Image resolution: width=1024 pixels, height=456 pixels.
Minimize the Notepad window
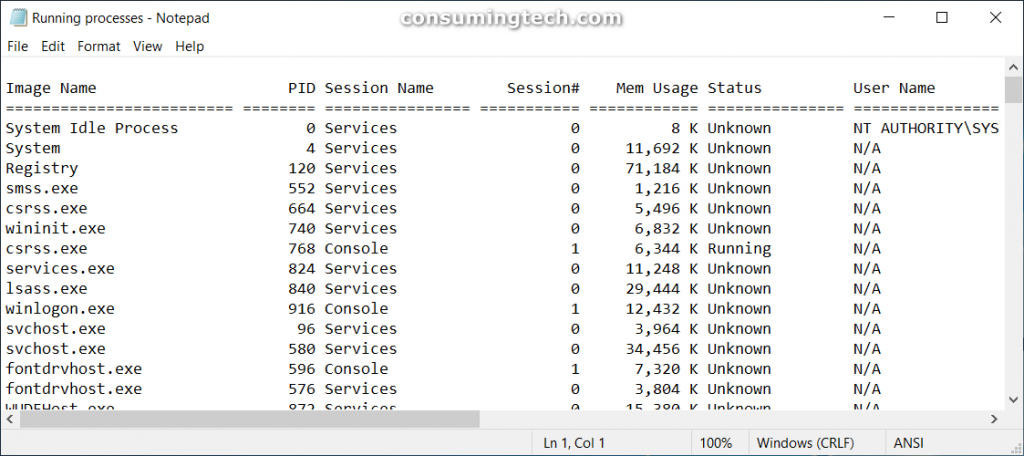[x=888, y=18]
